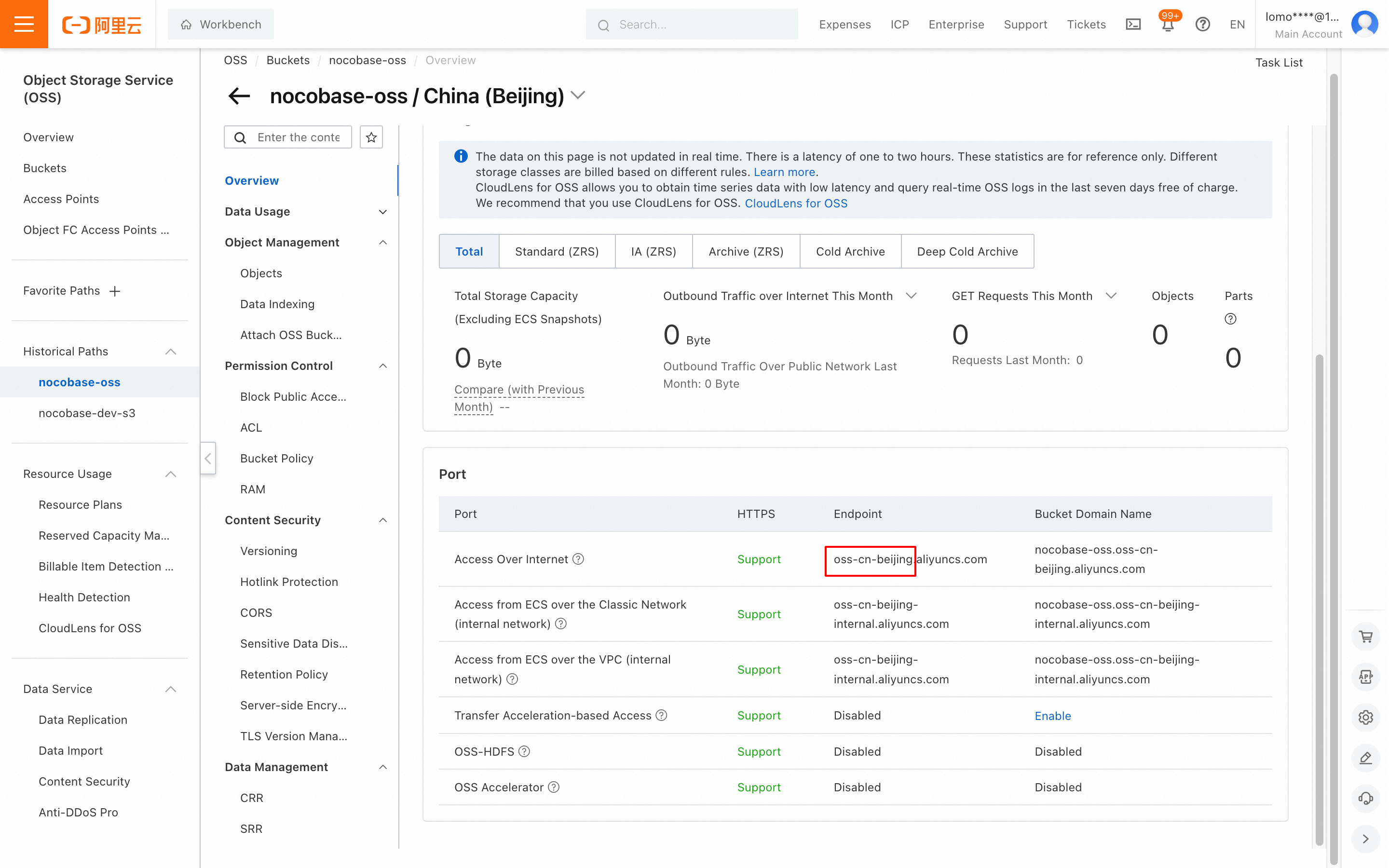Click help icon next to OSS-HDFS

(x=524, y=751)
